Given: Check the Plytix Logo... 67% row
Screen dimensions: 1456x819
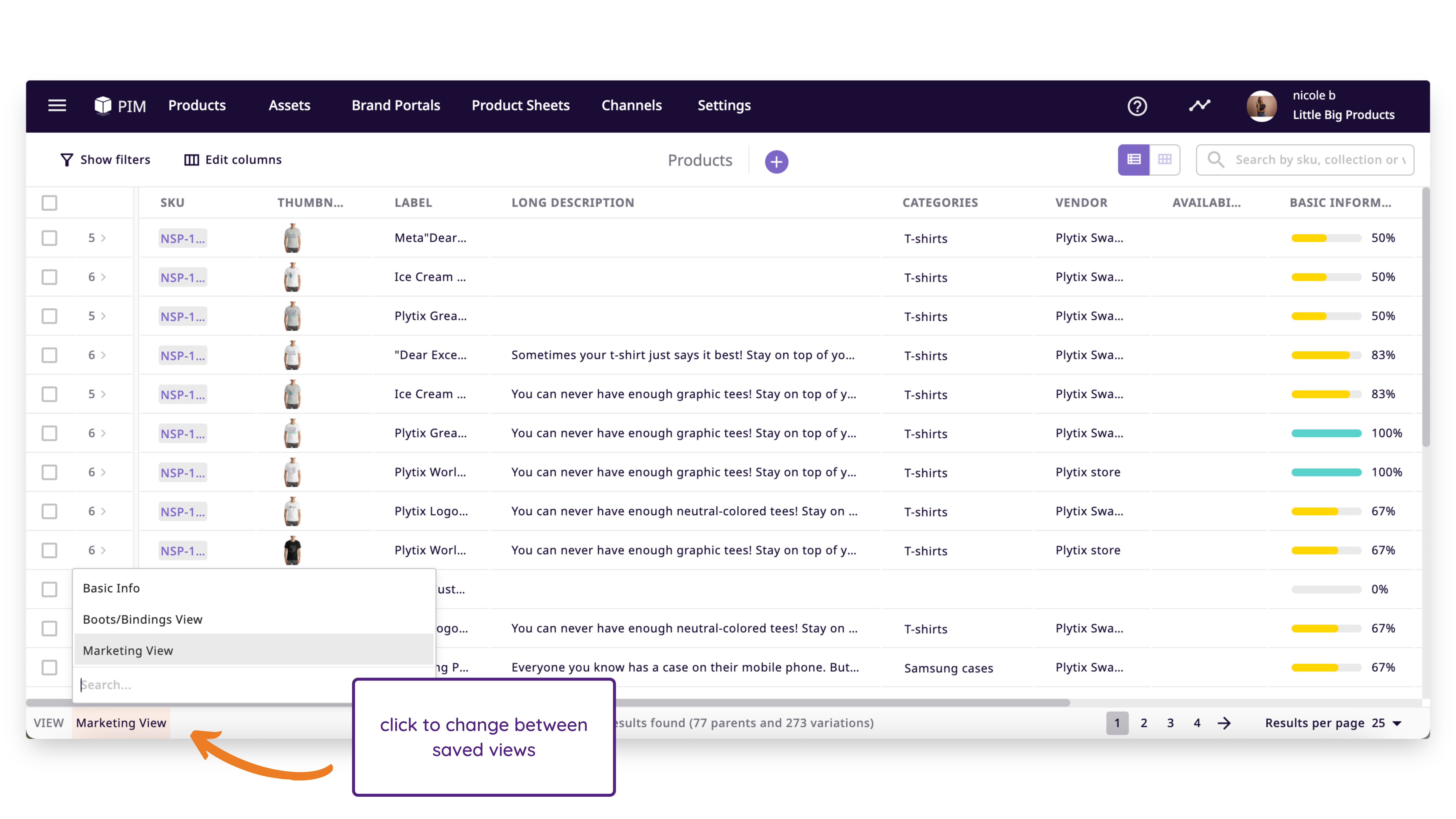Looking at the screenshot, I should 49,512.
